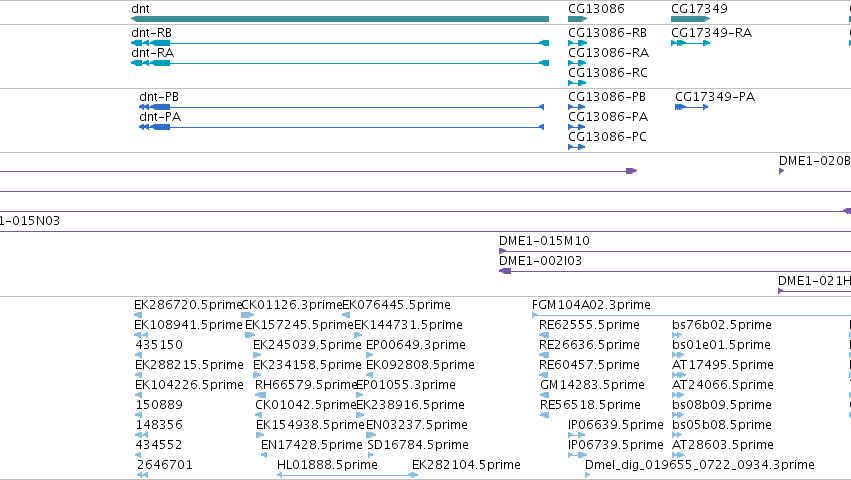Screen dimensions: 851x480
Task: Select EK157245.5prime EST label
Action: [x=299, y=325]
